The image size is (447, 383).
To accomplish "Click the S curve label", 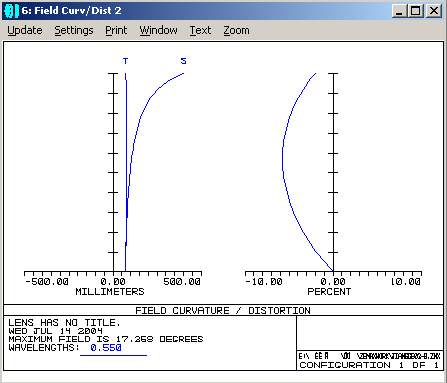I will click(x=183, y=61).
